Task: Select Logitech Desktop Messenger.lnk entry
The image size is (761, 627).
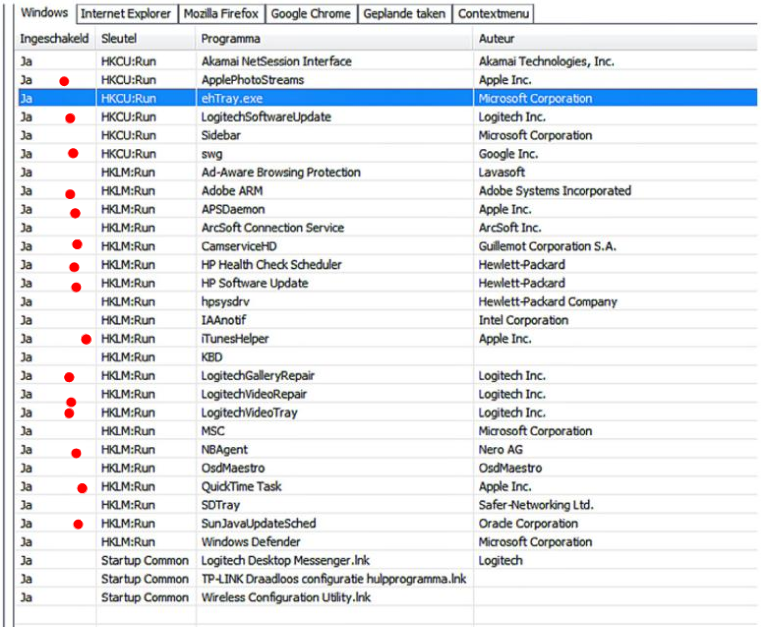Action: (388, 560)
